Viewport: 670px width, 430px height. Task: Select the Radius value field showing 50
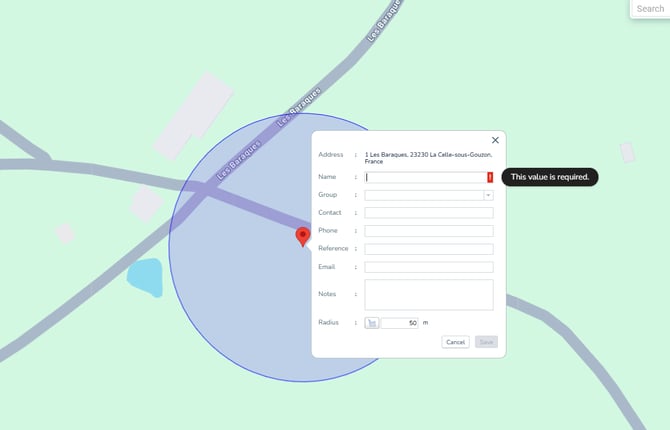coord(399,323)
